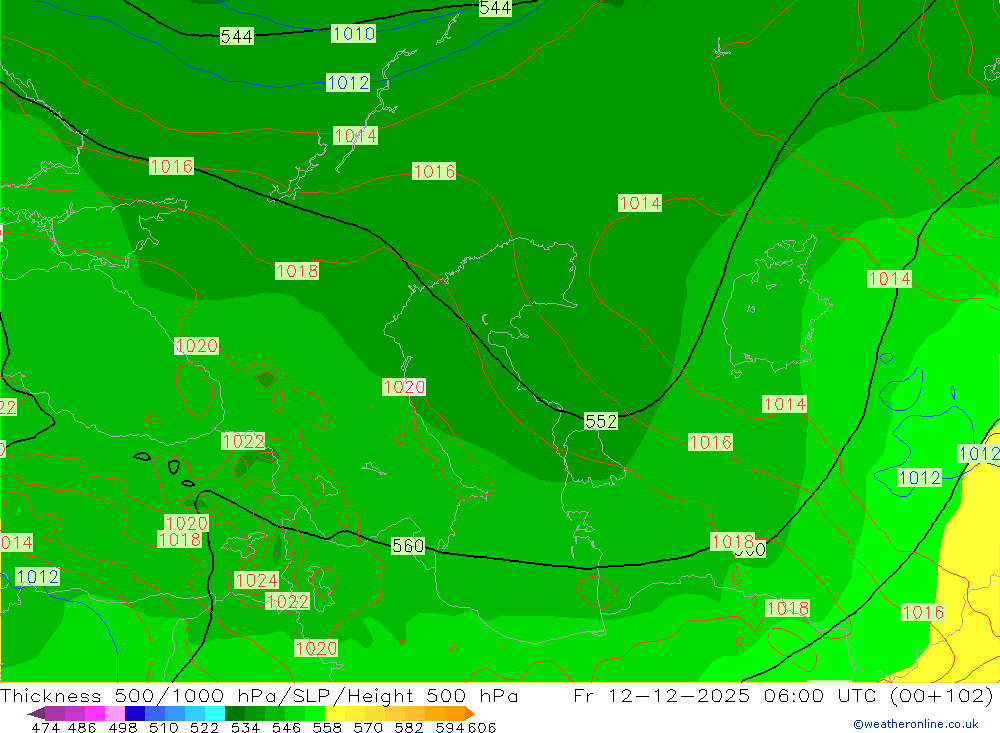Click the legend value 498
This screenshot has width=1000, height=733.
click(122, 727)
